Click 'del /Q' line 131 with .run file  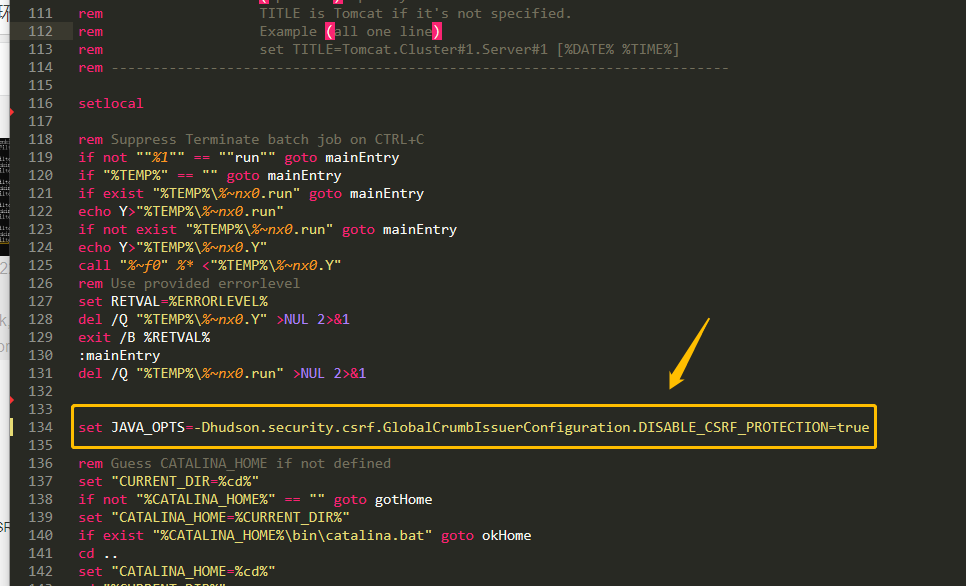pos(222,373)
